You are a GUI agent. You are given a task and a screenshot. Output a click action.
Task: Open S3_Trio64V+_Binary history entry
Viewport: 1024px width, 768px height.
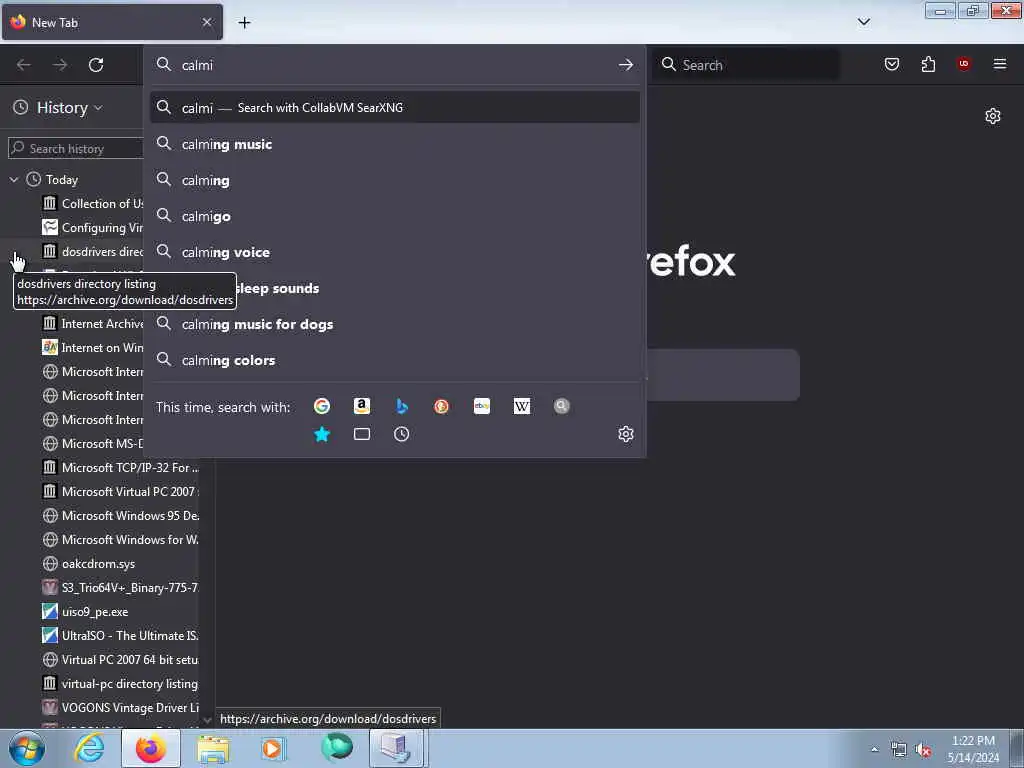pos(120,588)
